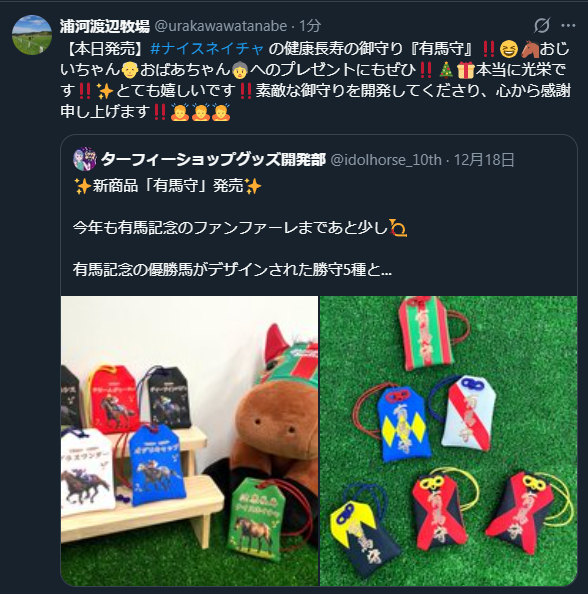The image size is (588, 594).
Task: Expand truncated quoted text ending 勝守5種と…
Action: (x=232, y=269)
